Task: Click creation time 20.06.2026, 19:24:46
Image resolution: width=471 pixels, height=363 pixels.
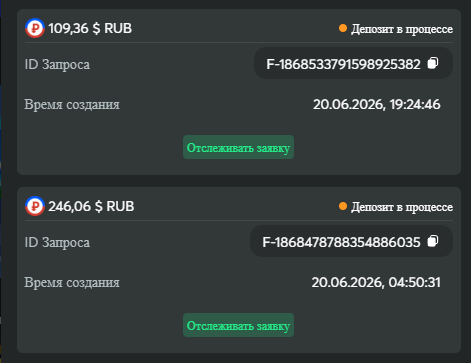Action: click(377, 105)
